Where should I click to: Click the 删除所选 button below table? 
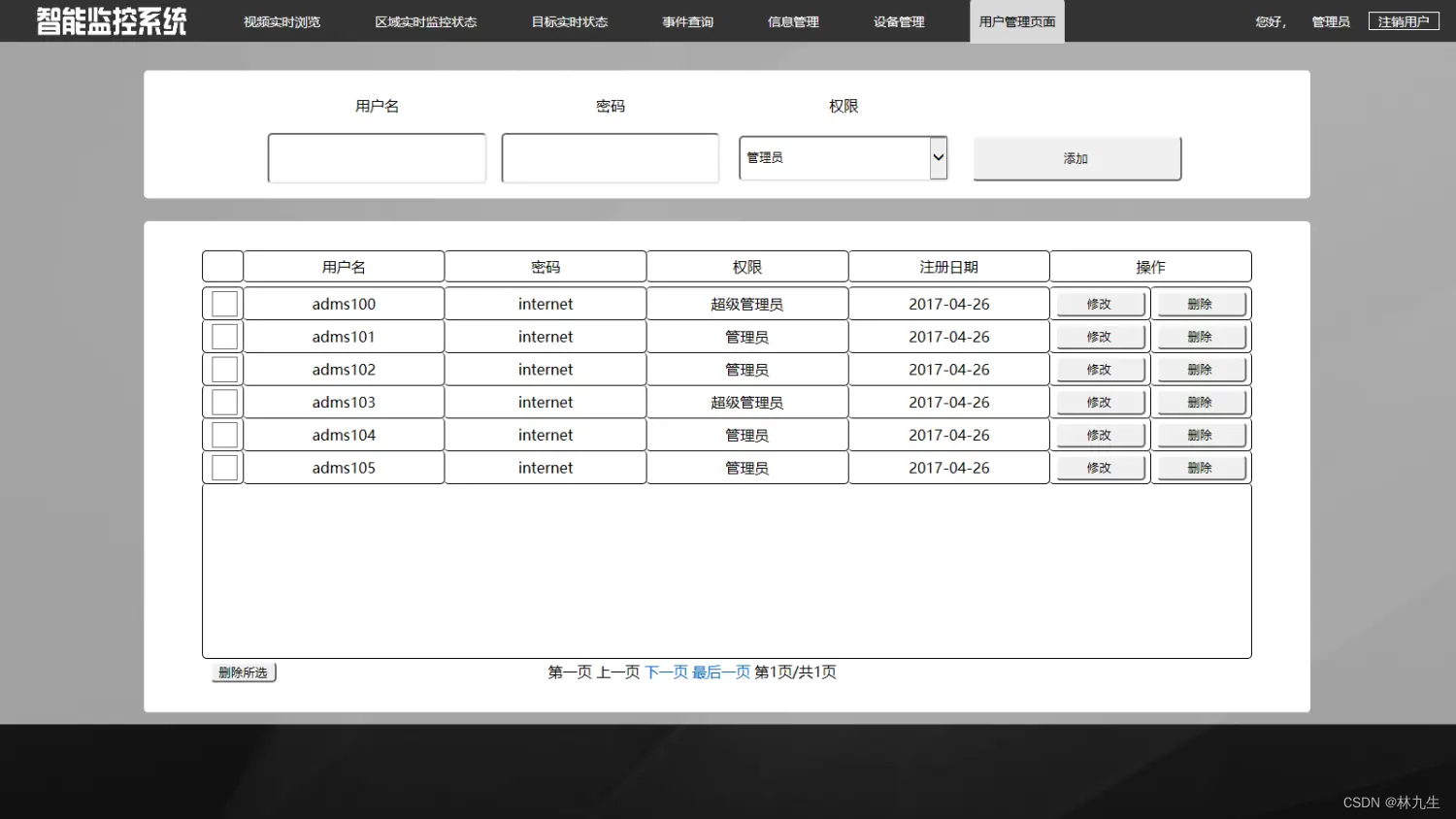pyautogui.click(x=244, y=672)
